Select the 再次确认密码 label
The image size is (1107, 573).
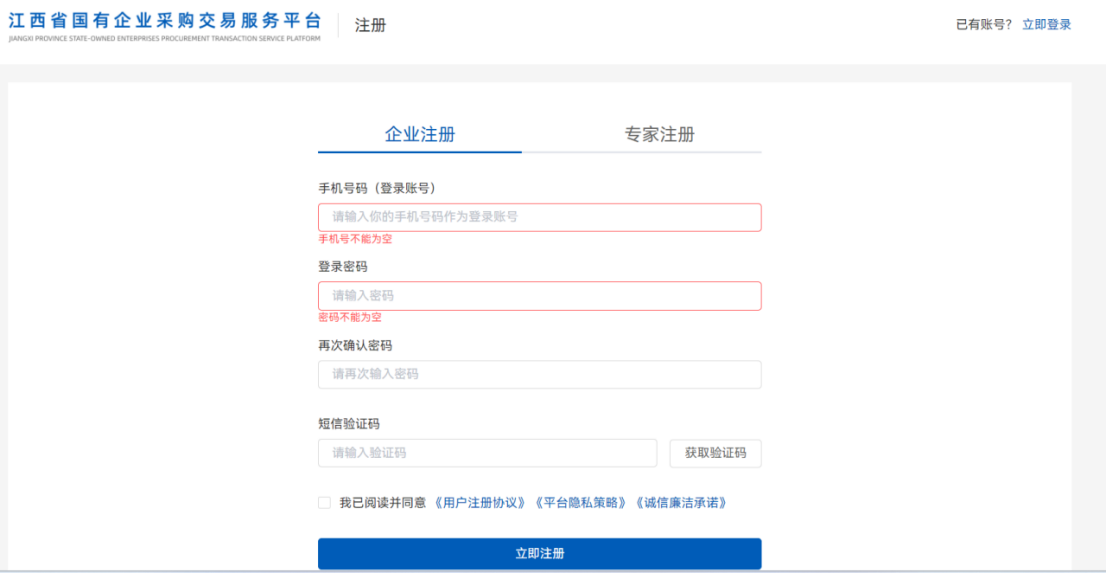(355, 345)
